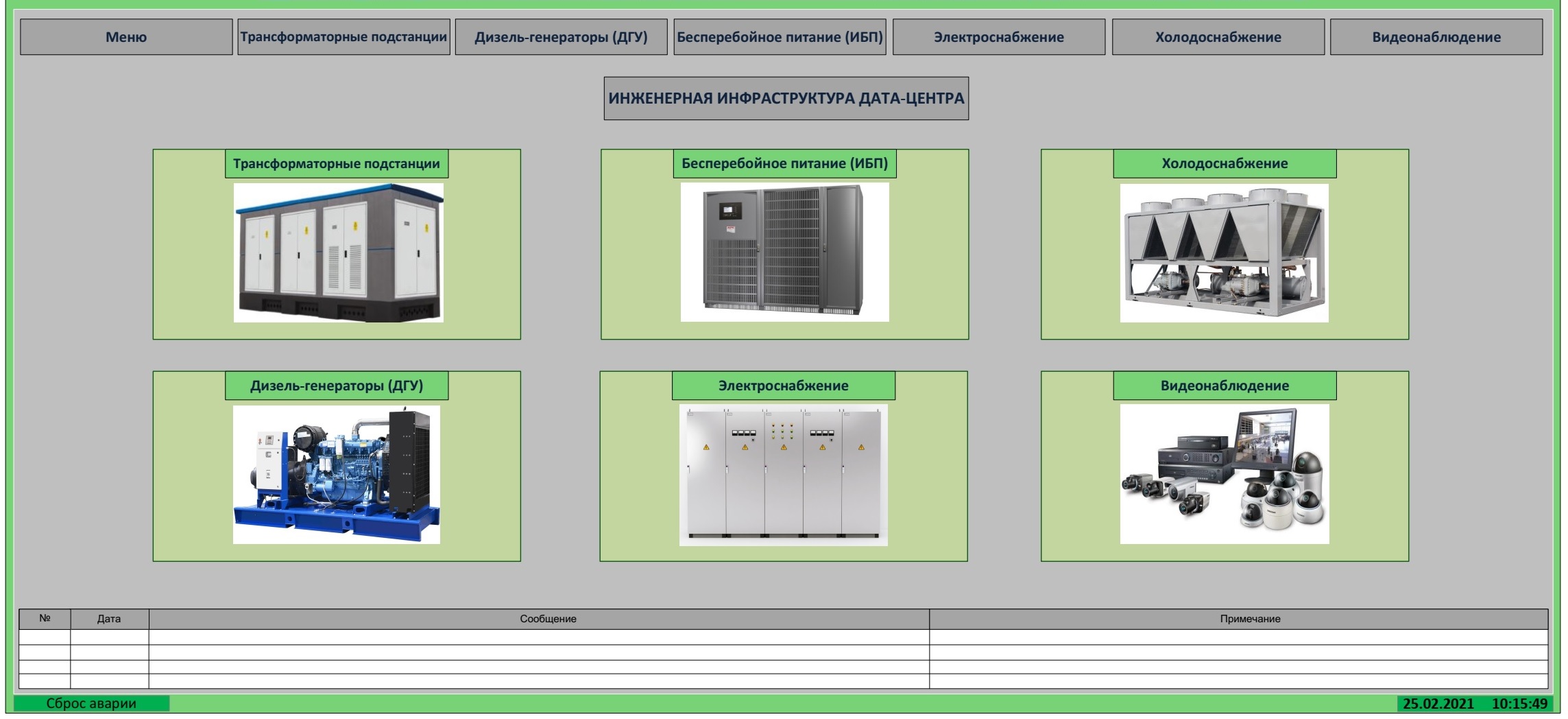Click the date 25.02.2021 in status bar
This screenshot has width=1568, height=719.
1438,704
